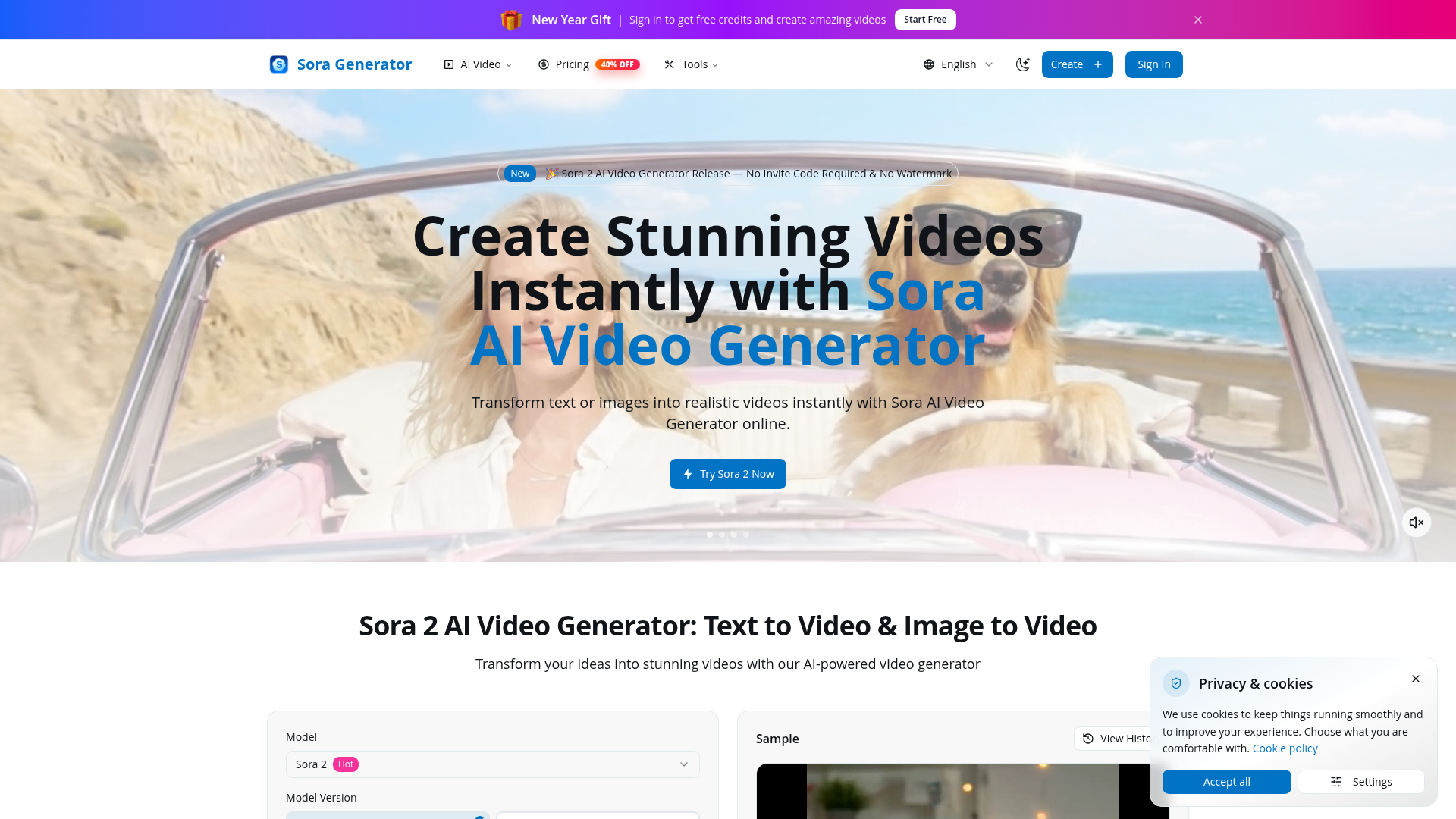Open the Cookie policy link
The image size is (1456, 819).
click(x=1285, y=748)
